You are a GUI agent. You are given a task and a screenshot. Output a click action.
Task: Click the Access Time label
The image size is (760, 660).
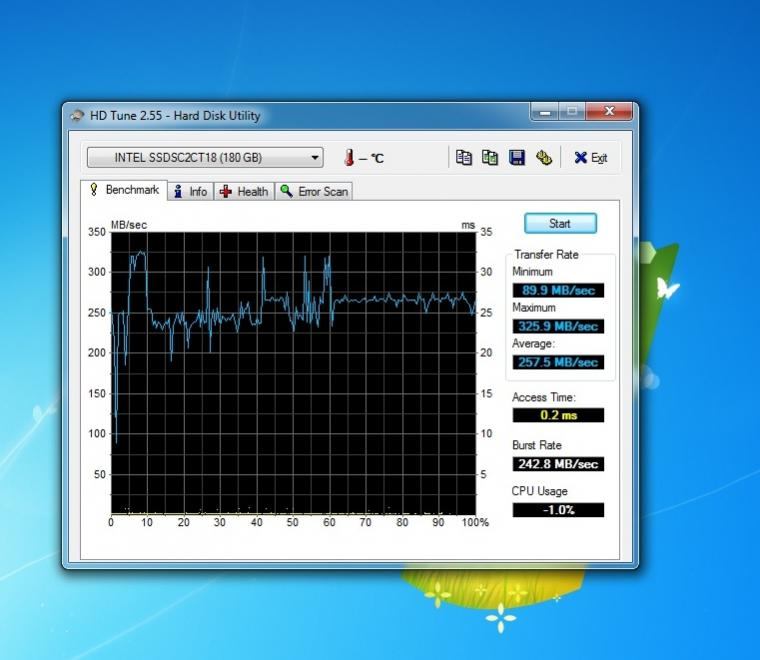click(544, 397)
